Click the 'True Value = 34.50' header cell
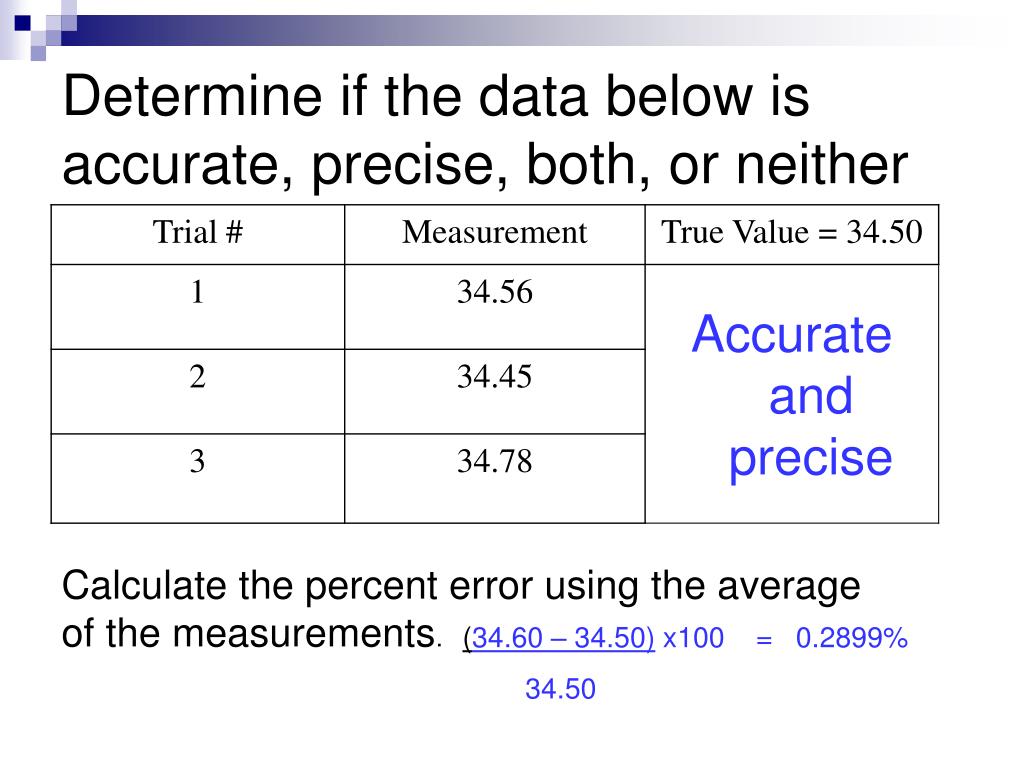This screenshot has width=1024, height=768. (x=792, y=234)
